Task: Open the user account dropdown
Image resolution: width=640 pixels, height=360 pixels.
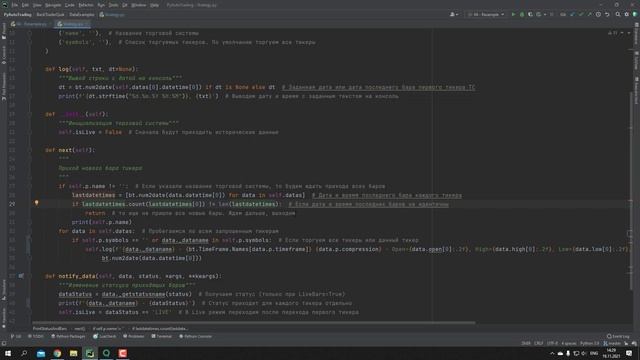Action: coord(453,14)
